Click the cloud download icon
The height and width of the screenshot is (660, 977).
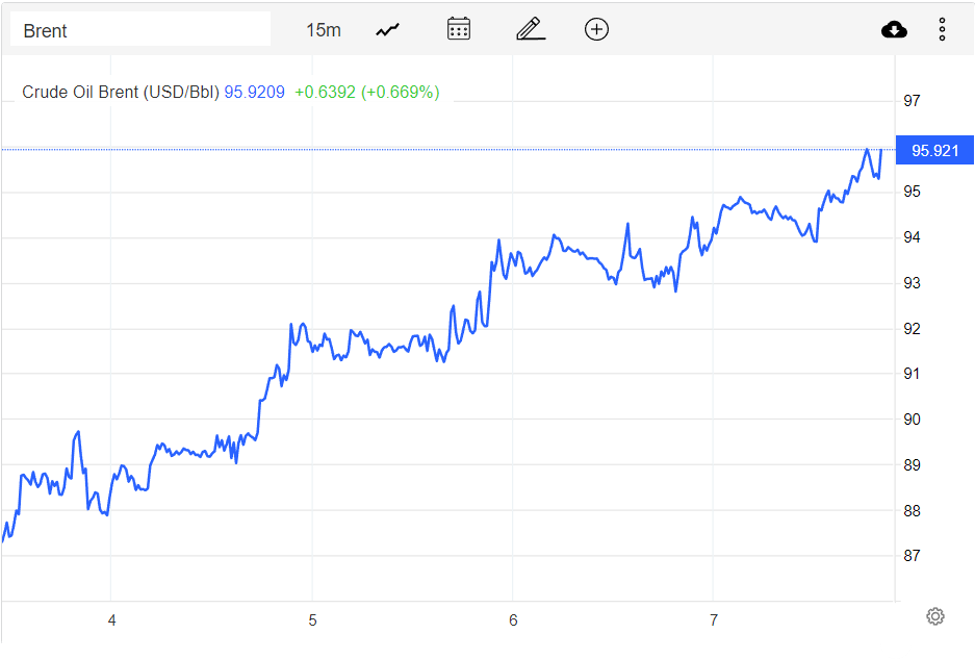pyautogui.click(x=894, y=30)
